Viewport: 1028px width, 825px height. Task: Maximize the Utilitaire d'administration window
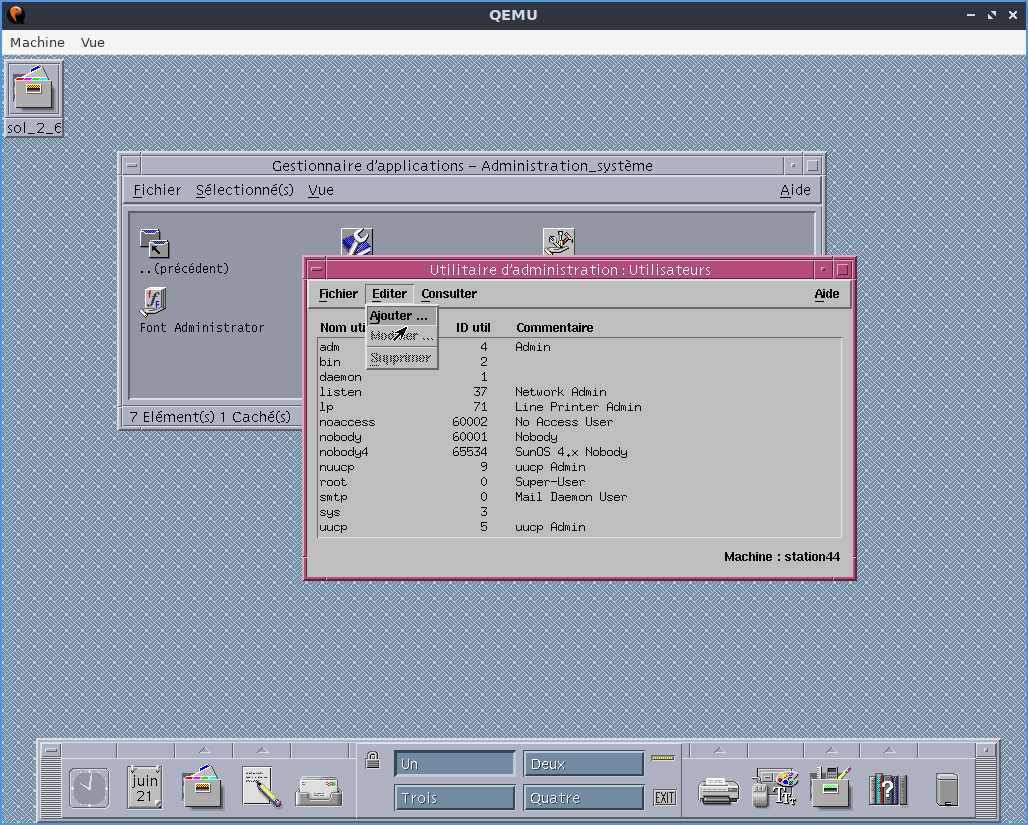pyautogui.click(x=842, y=269)
